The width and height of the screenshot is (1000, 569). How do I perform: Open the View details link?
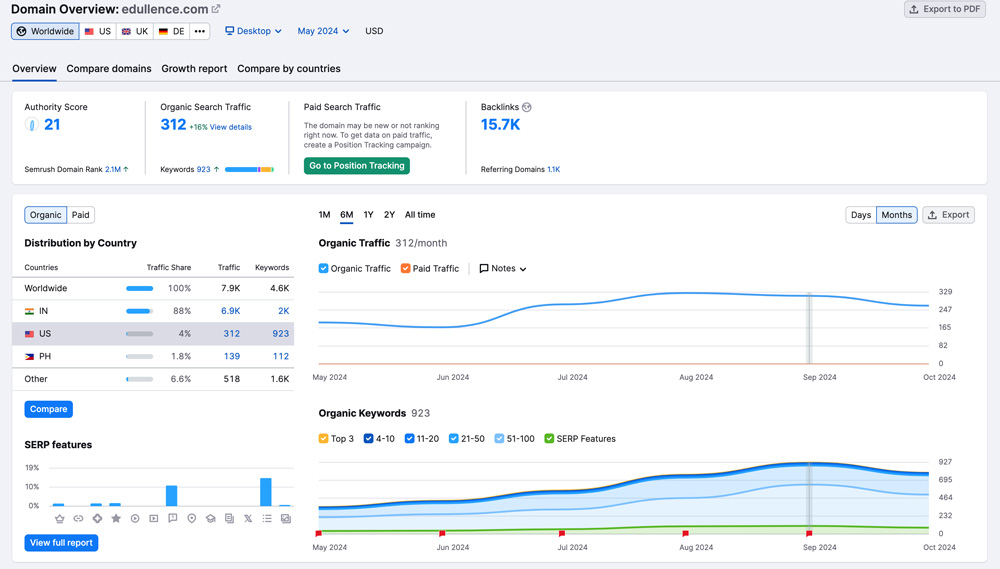pos(231,127)
